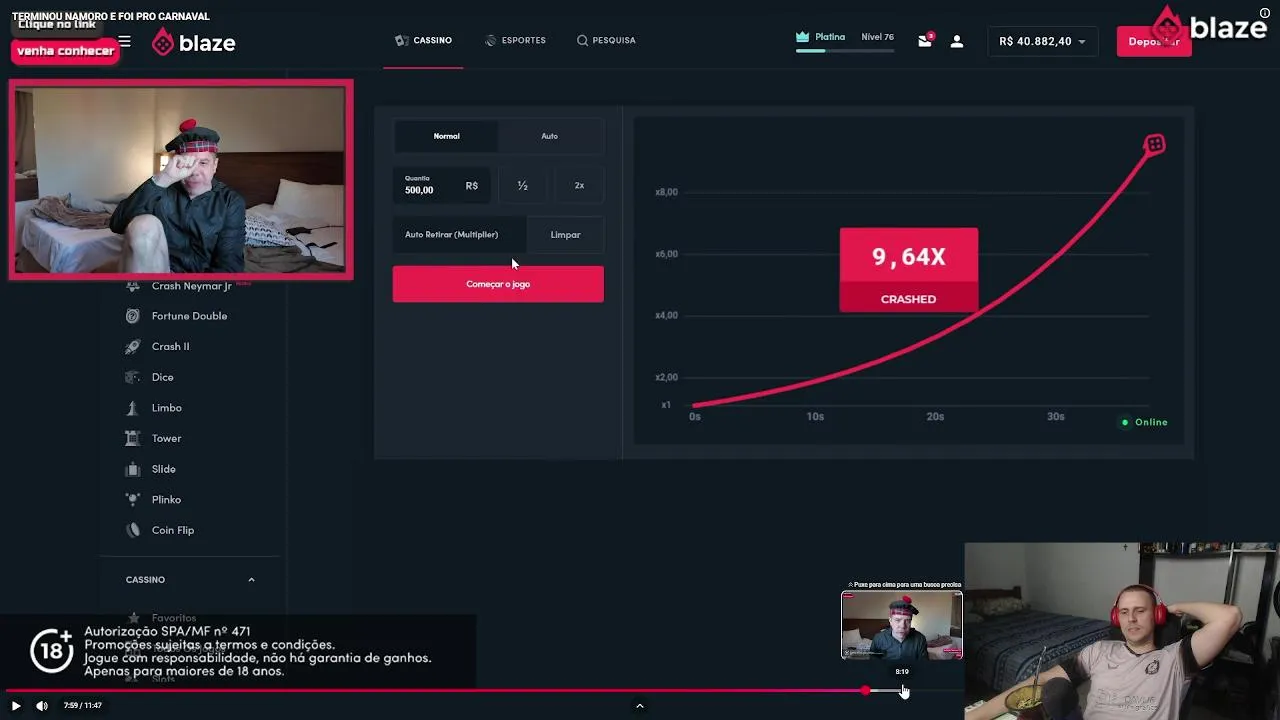Click the Coin Flip icon
Image resolution: width=1280 pixels, height=720 pixels.
point(132,530)
